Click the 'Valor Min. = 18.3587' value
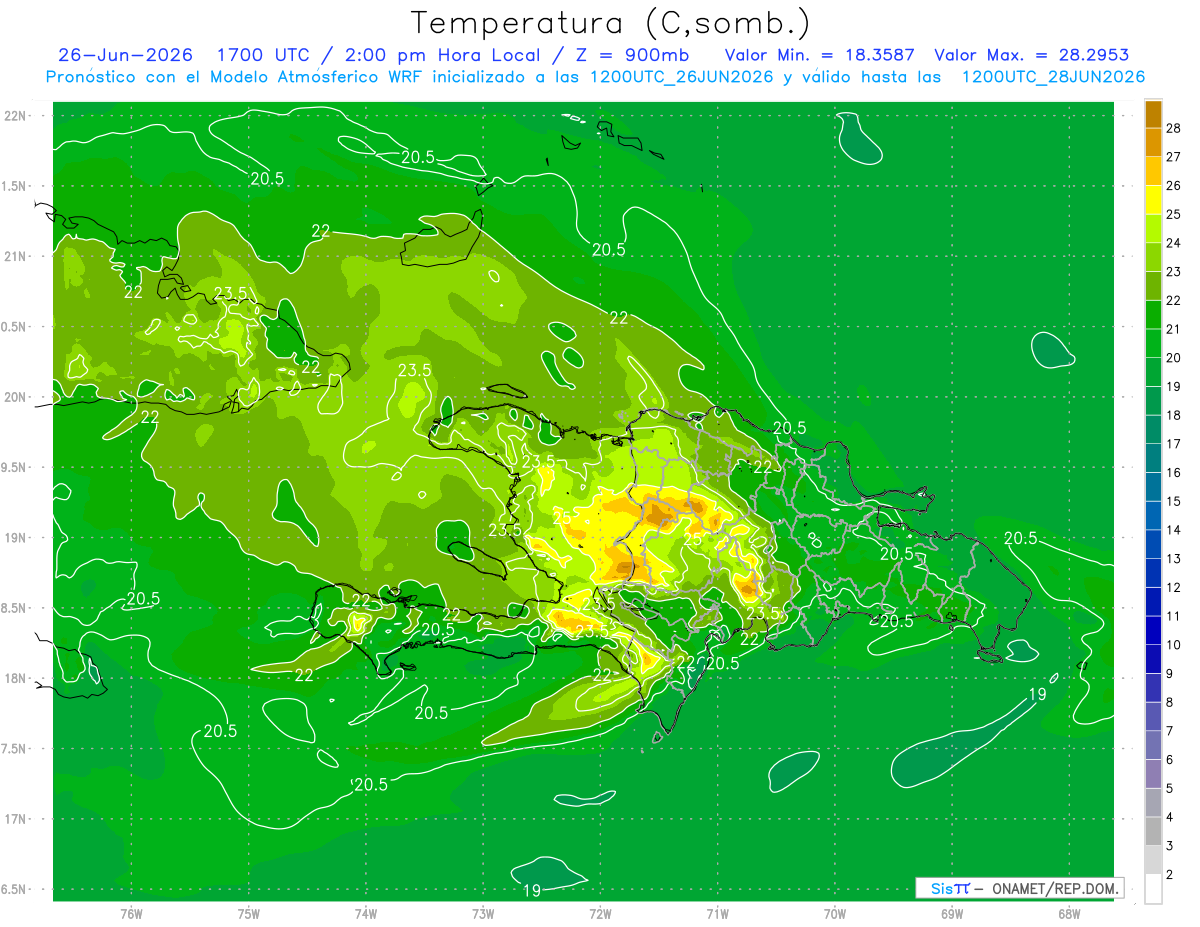1200x927 pixels. [820, 55]
